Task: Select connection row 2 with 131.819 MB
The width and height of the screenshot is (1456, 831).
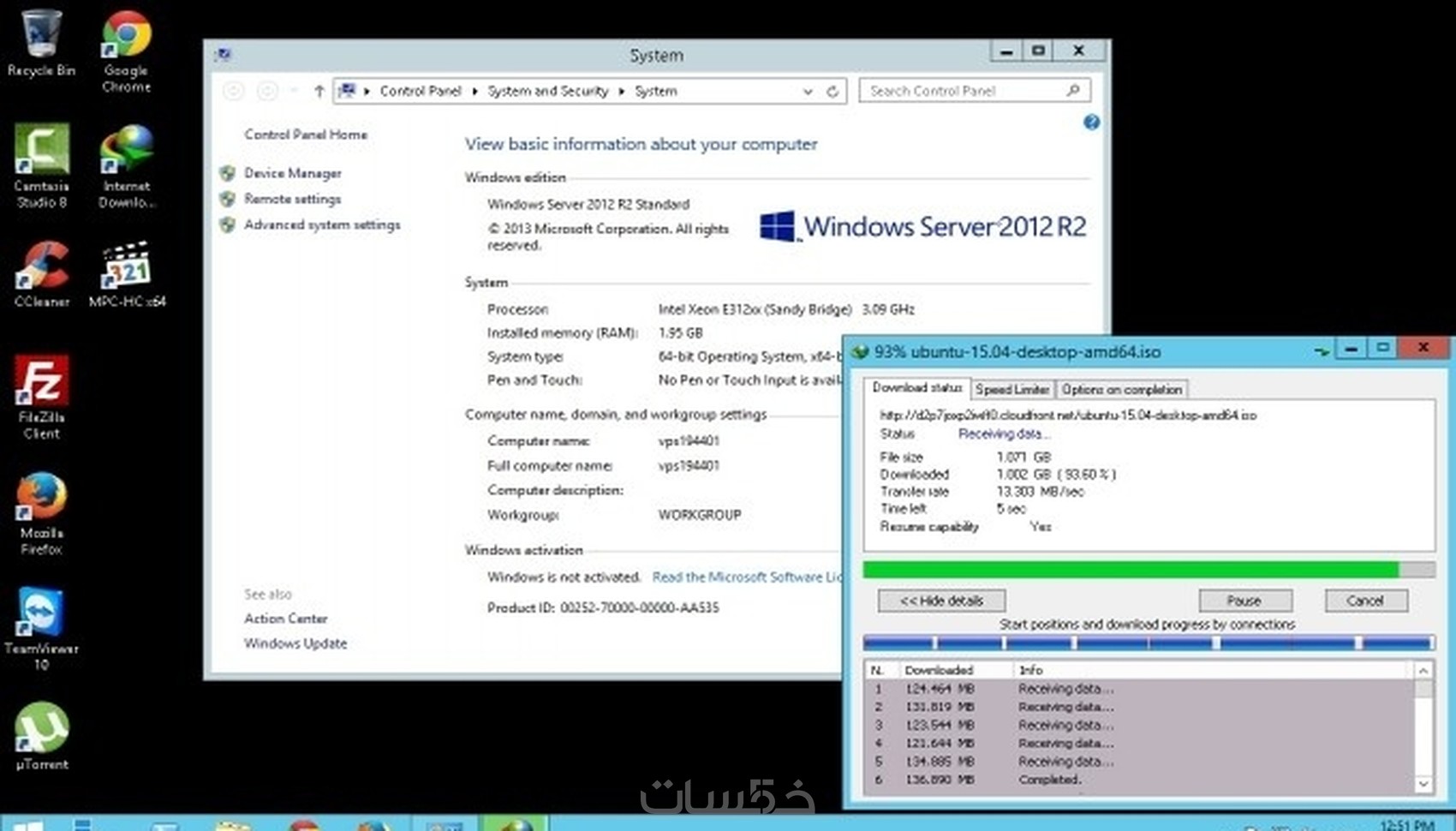Action: coord(1138,707)
